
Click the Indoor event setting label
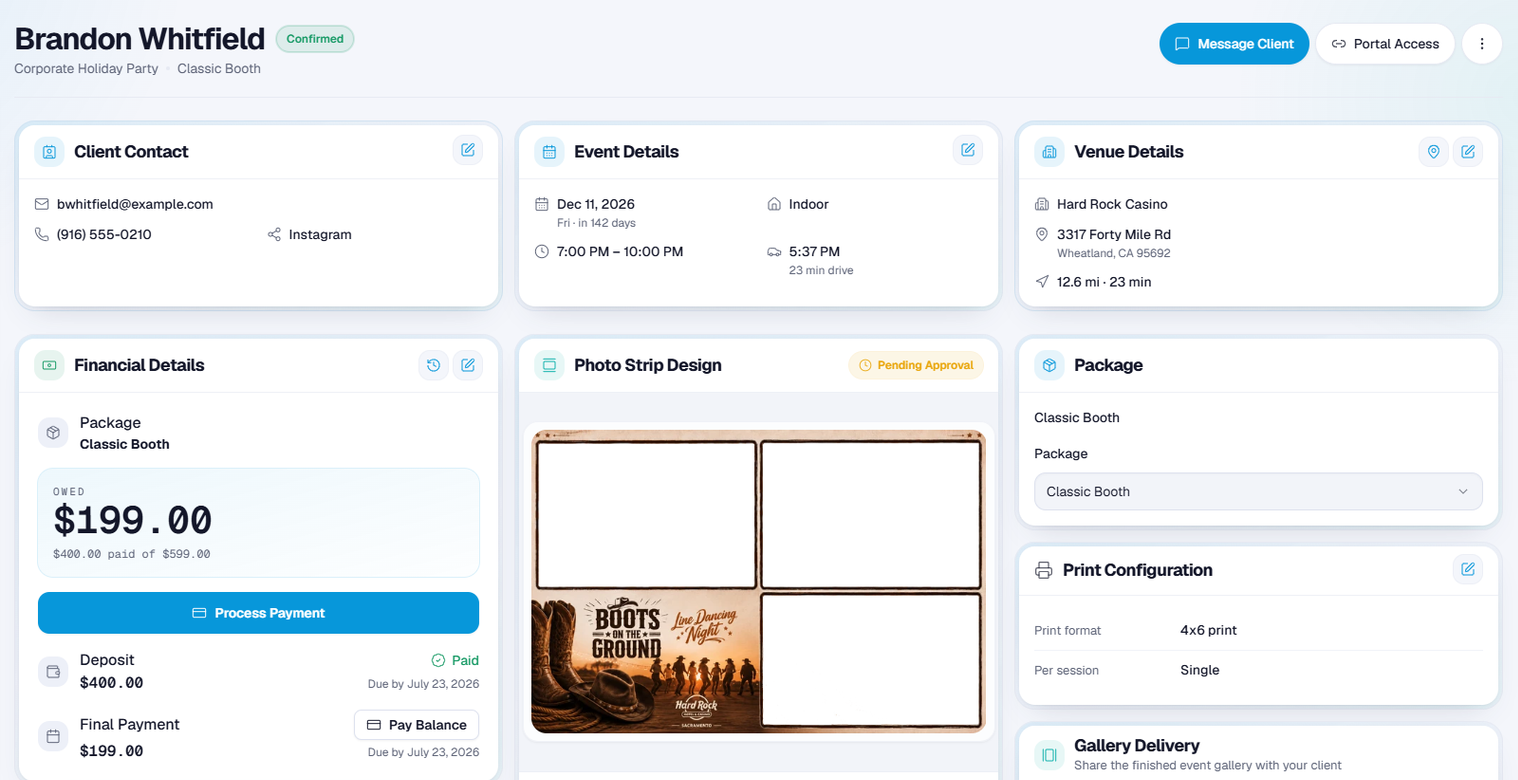tap(809, 204)
